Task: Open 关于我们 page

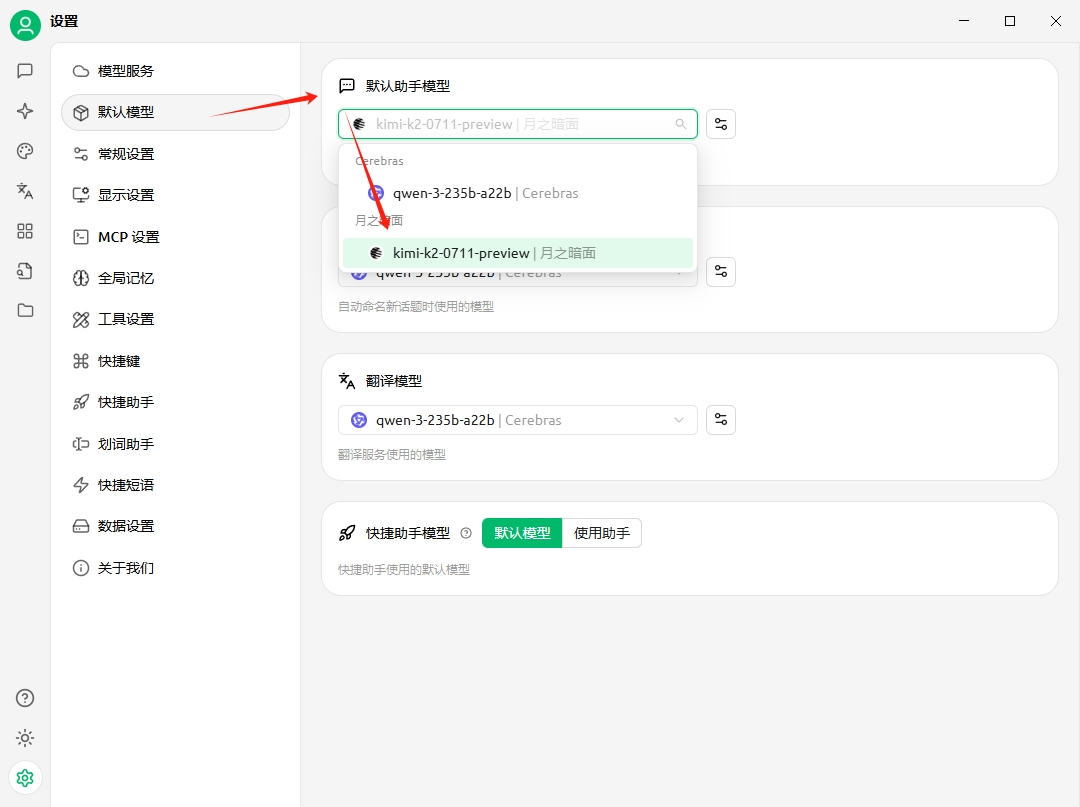Action: click(x=176, y=568)
